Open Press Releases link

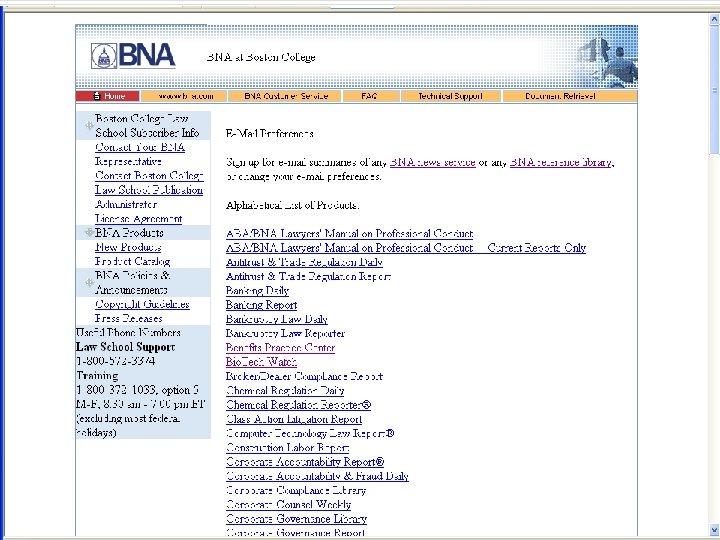(x=128, y=318)
